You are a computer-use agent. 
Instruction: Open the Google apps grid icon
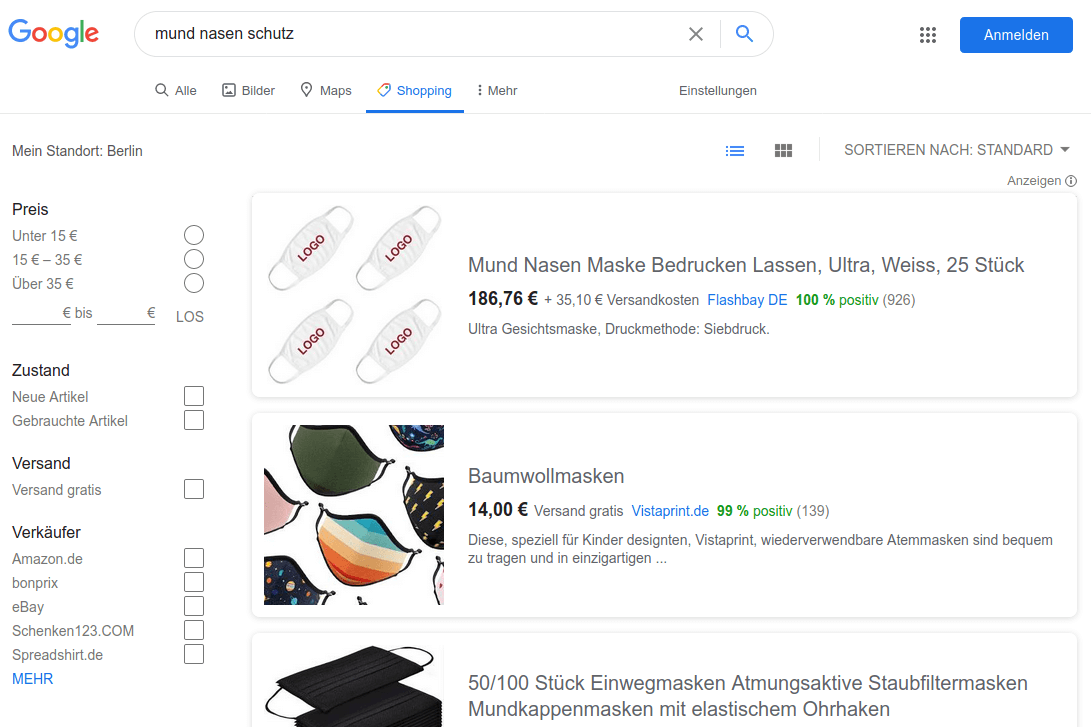coord(927,35)
